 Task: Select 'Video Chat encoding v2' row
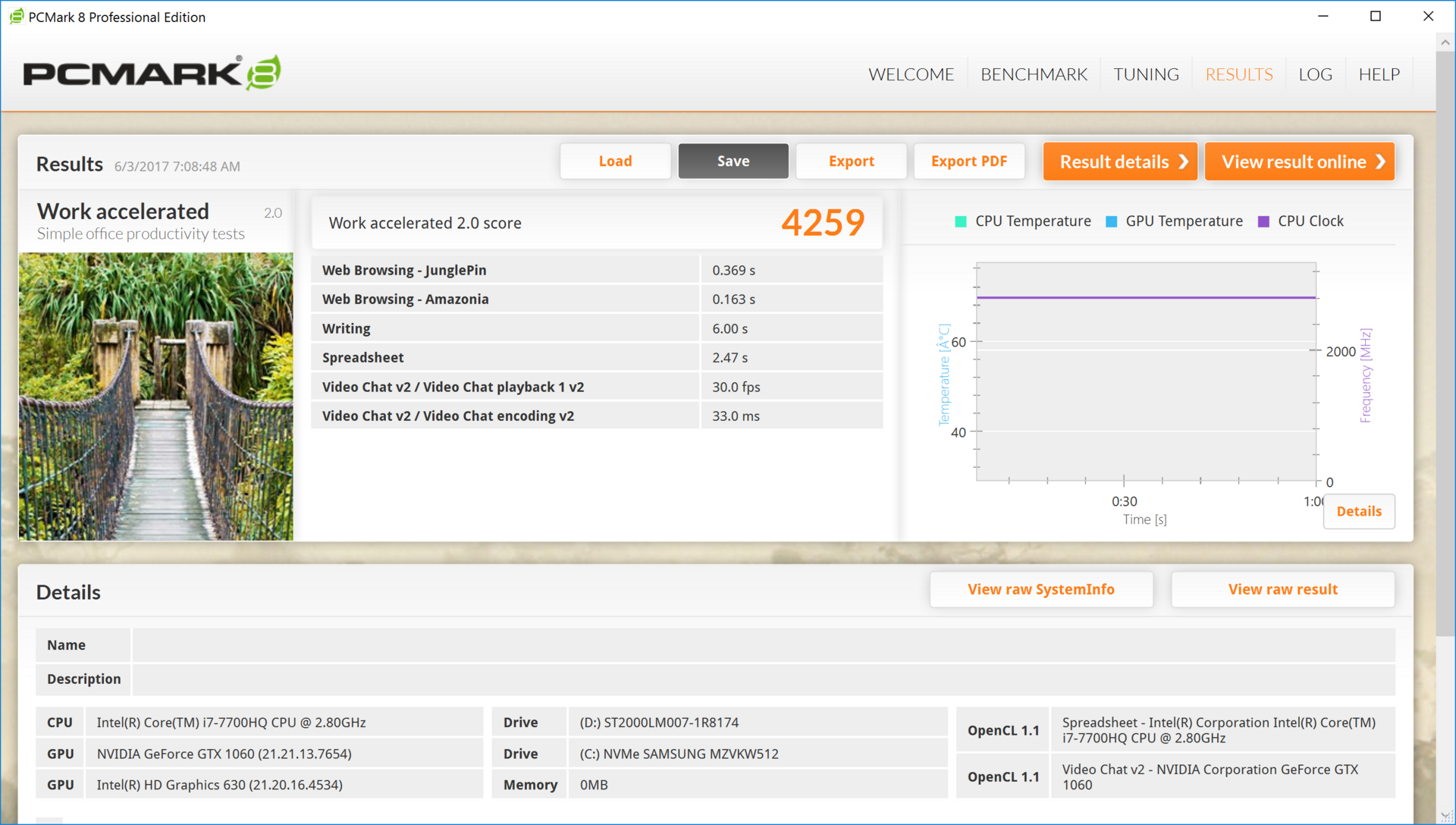[x=597, y=416]
